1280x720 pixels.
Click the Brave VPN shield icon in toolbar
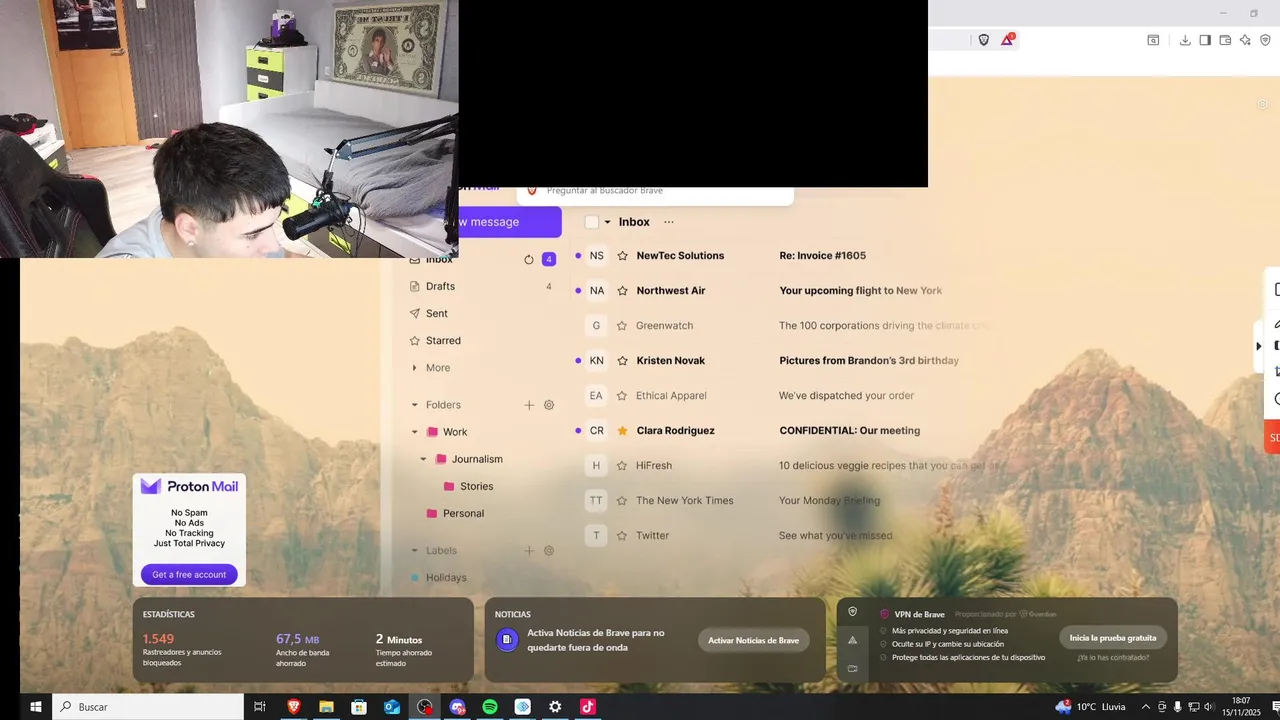pyautogui.click(x=1265, y=40)
